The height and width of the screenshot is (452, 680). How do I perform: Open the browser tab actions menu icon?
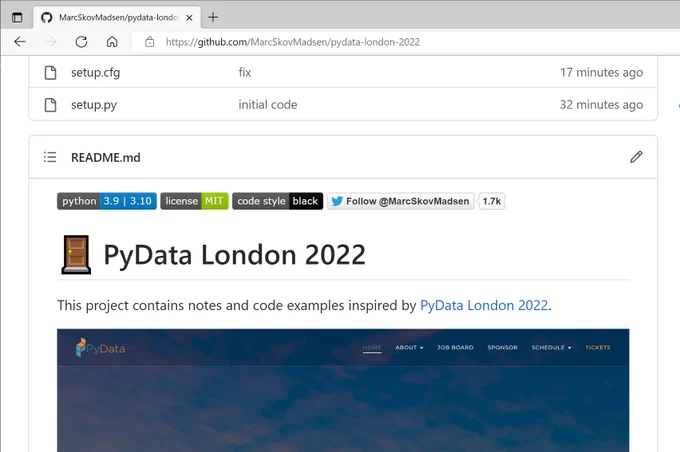pos(17,17)
